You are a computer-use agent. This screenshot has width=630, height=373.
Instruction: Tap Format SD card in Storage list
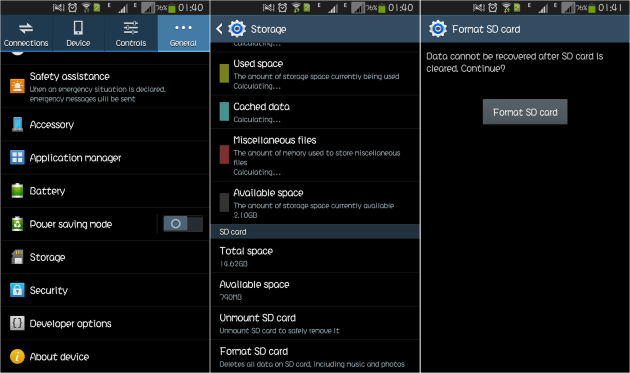click(x=315, y=356)
